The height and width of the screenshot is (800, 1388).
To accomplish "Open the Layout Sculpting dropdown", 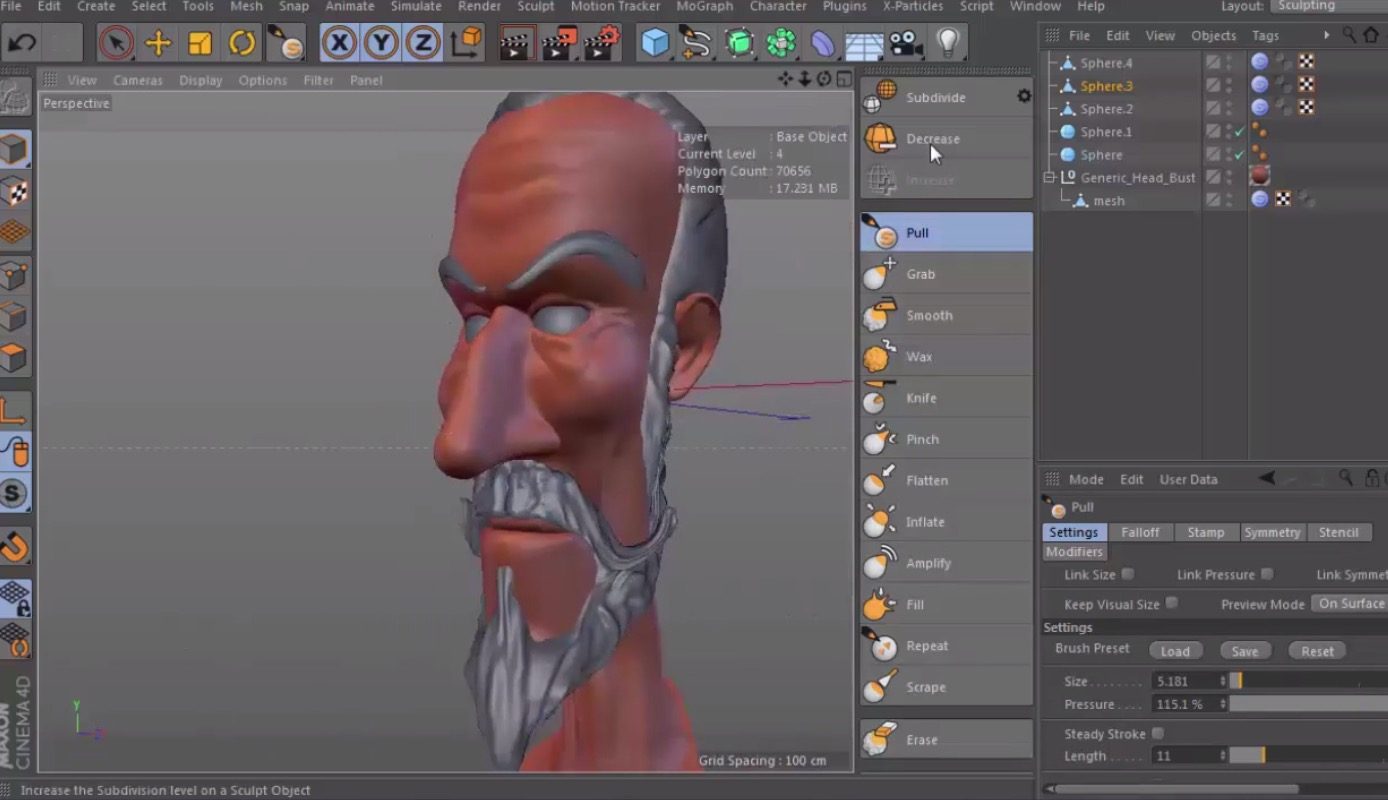I will pyautogui.click(x=1329, y=6).
